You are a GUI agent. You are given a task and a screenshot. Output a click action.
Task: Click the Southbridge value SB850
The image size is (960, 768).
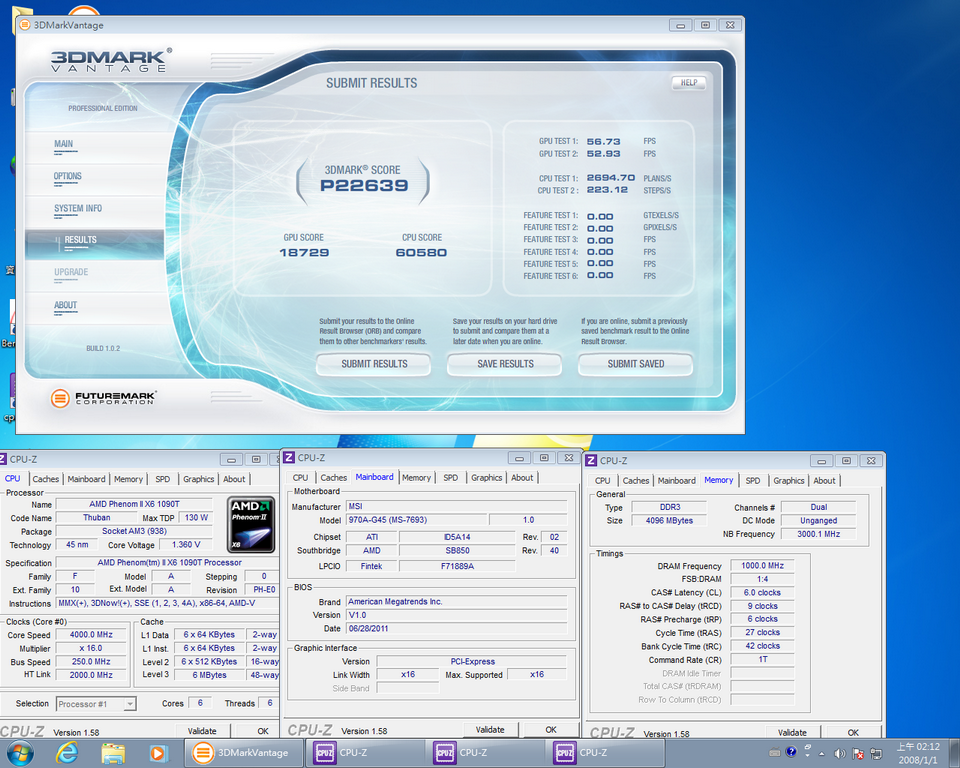click(x=457, y=551)
